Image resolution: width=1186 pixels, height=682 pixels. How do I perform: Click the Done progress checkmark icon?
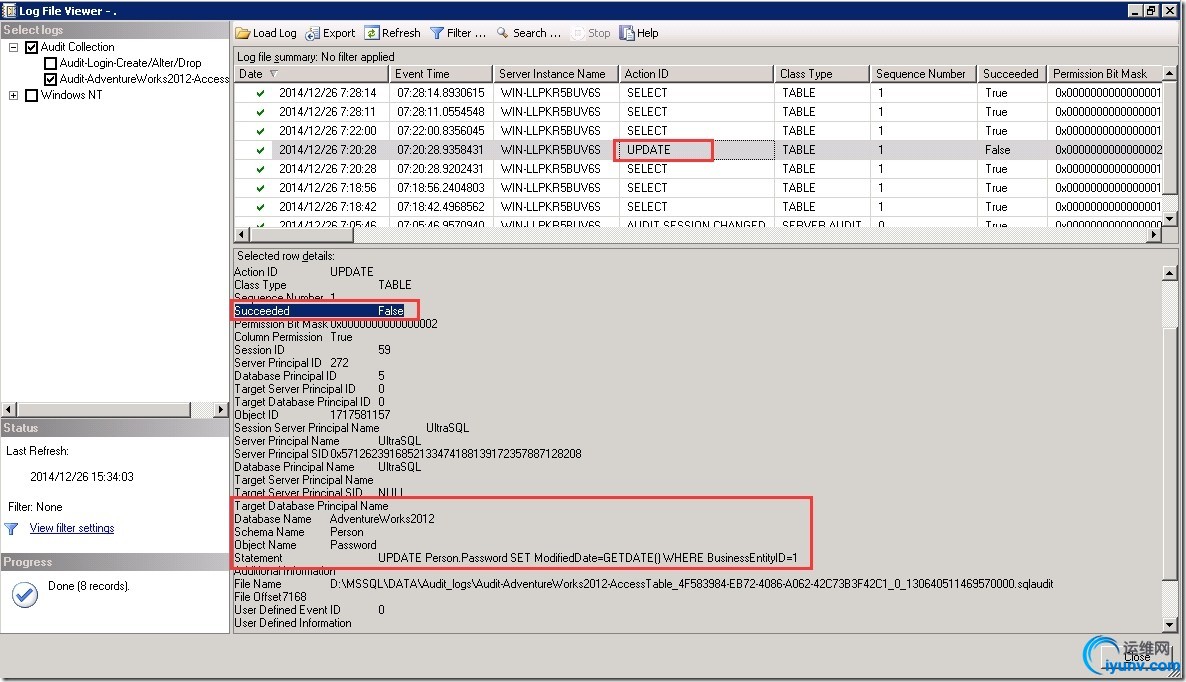25,595
